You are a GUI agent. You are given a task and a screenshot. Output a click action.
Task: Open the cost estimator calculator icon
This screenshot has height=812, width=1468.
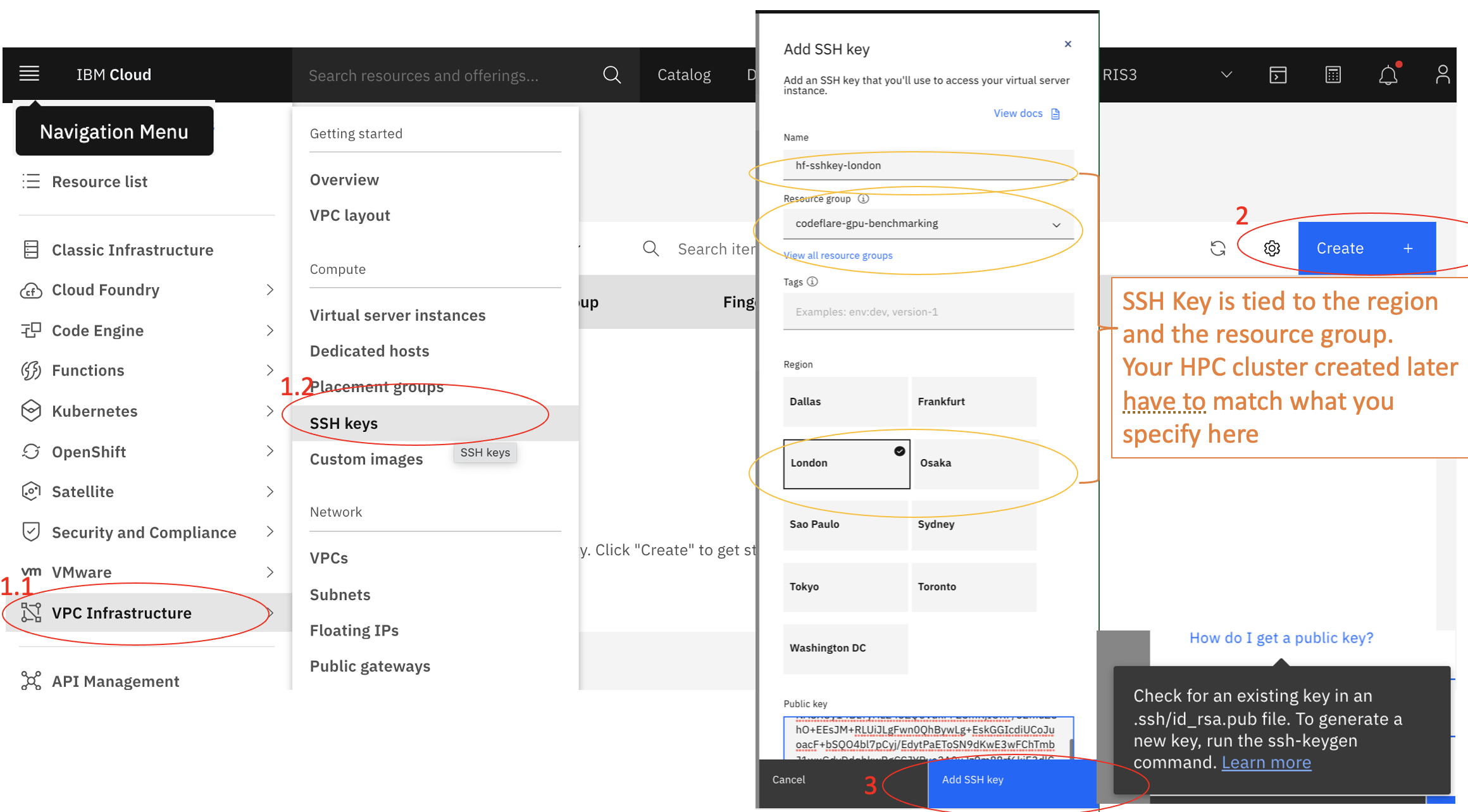(1333, 75)
